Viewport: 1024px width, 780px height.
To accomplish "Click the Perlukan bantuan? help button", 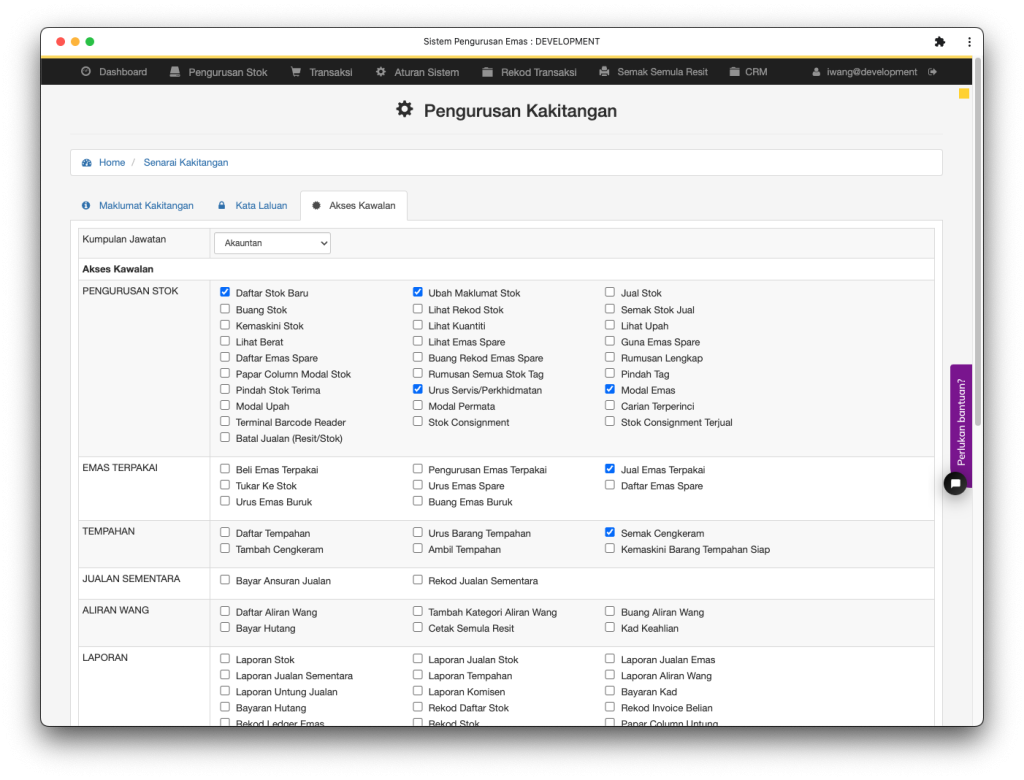I will pyautogui.click(x=961, y=421).
